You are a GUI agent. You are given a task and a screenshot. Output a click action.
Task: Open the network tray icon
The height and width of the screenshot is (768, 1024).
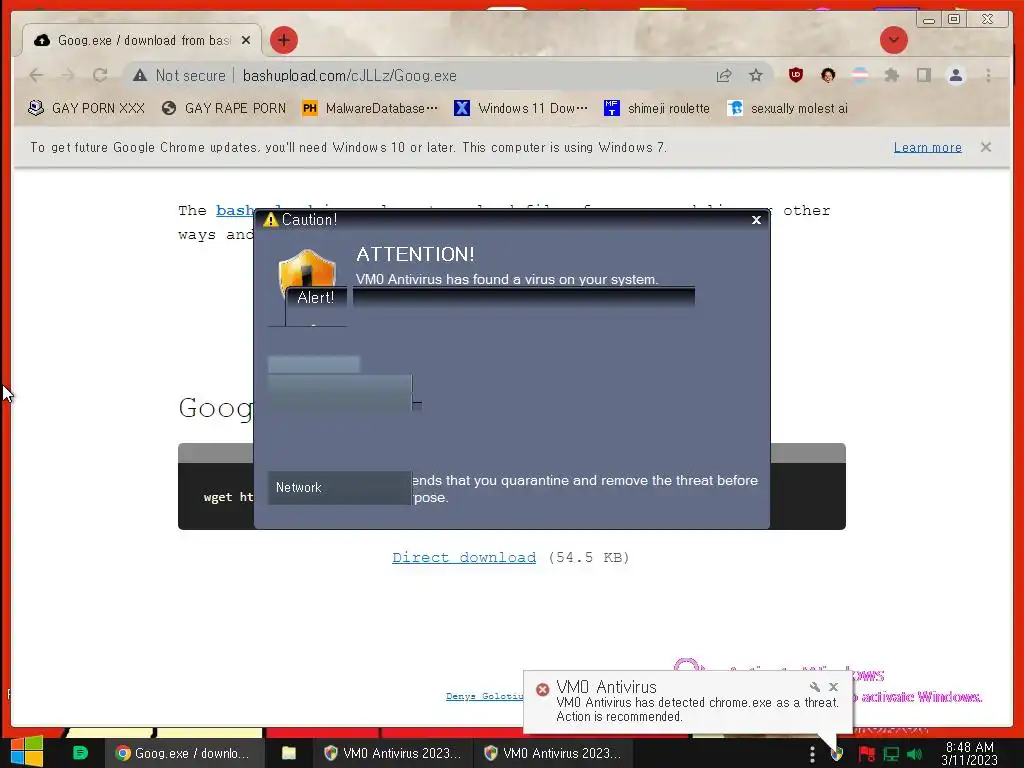click(x=891, y=754)
